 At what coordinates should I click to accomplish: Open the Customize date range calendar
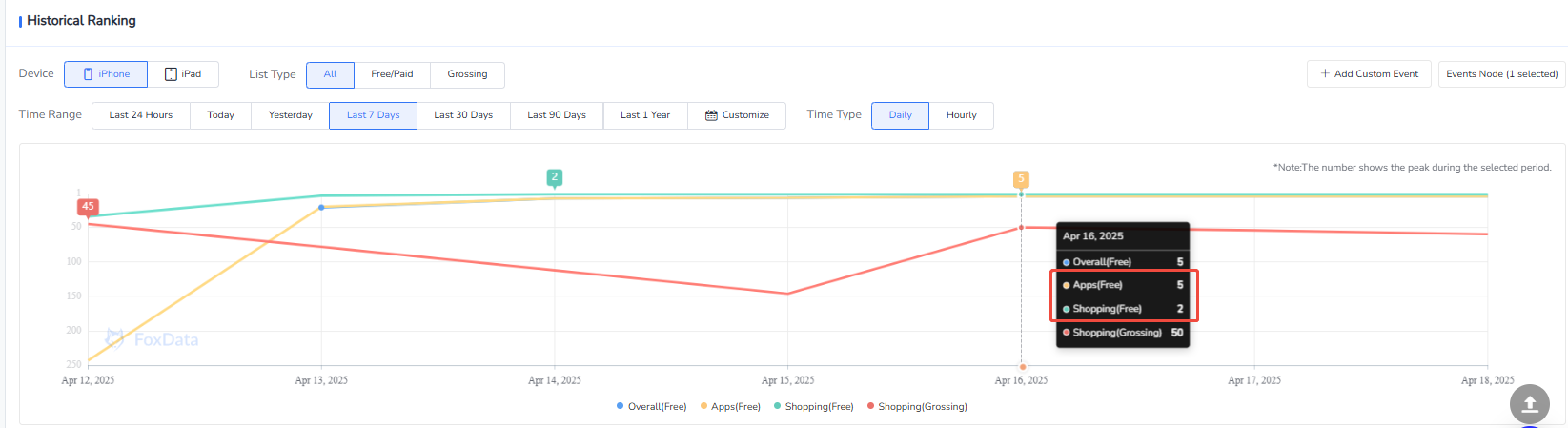737,115
